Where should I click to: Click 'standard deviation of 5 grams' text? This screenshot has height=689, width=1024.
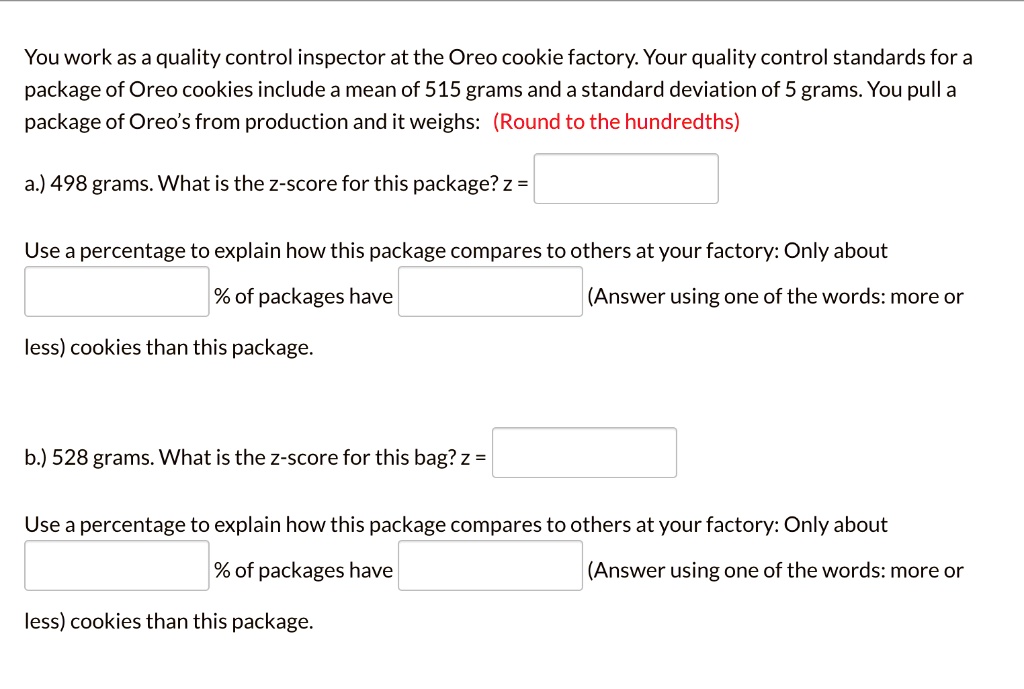click(x=718, y=89)
